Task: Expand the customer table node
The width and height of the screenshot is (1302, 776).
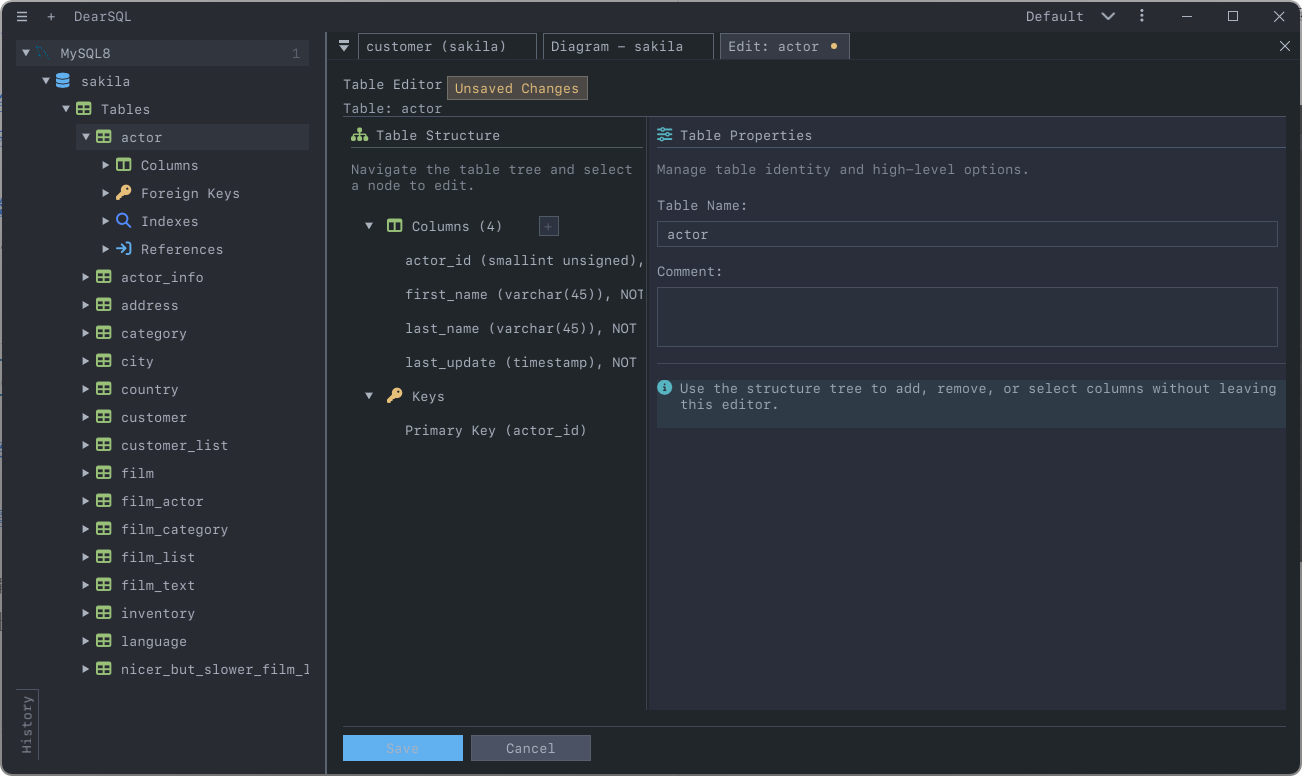Action: tap(86, 417)
